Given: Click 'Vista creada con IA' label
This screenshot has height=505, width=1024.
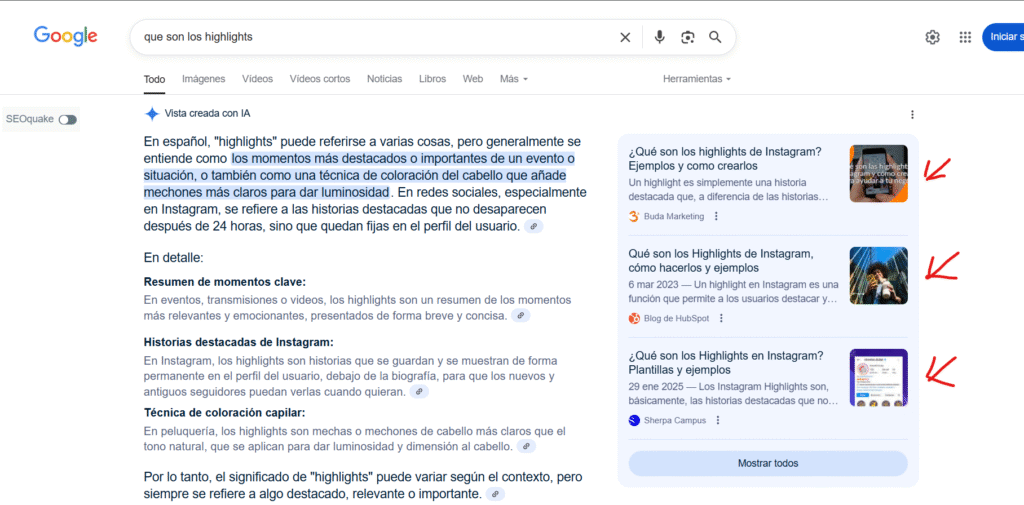Looking at the screenshot, I should 208,114.
